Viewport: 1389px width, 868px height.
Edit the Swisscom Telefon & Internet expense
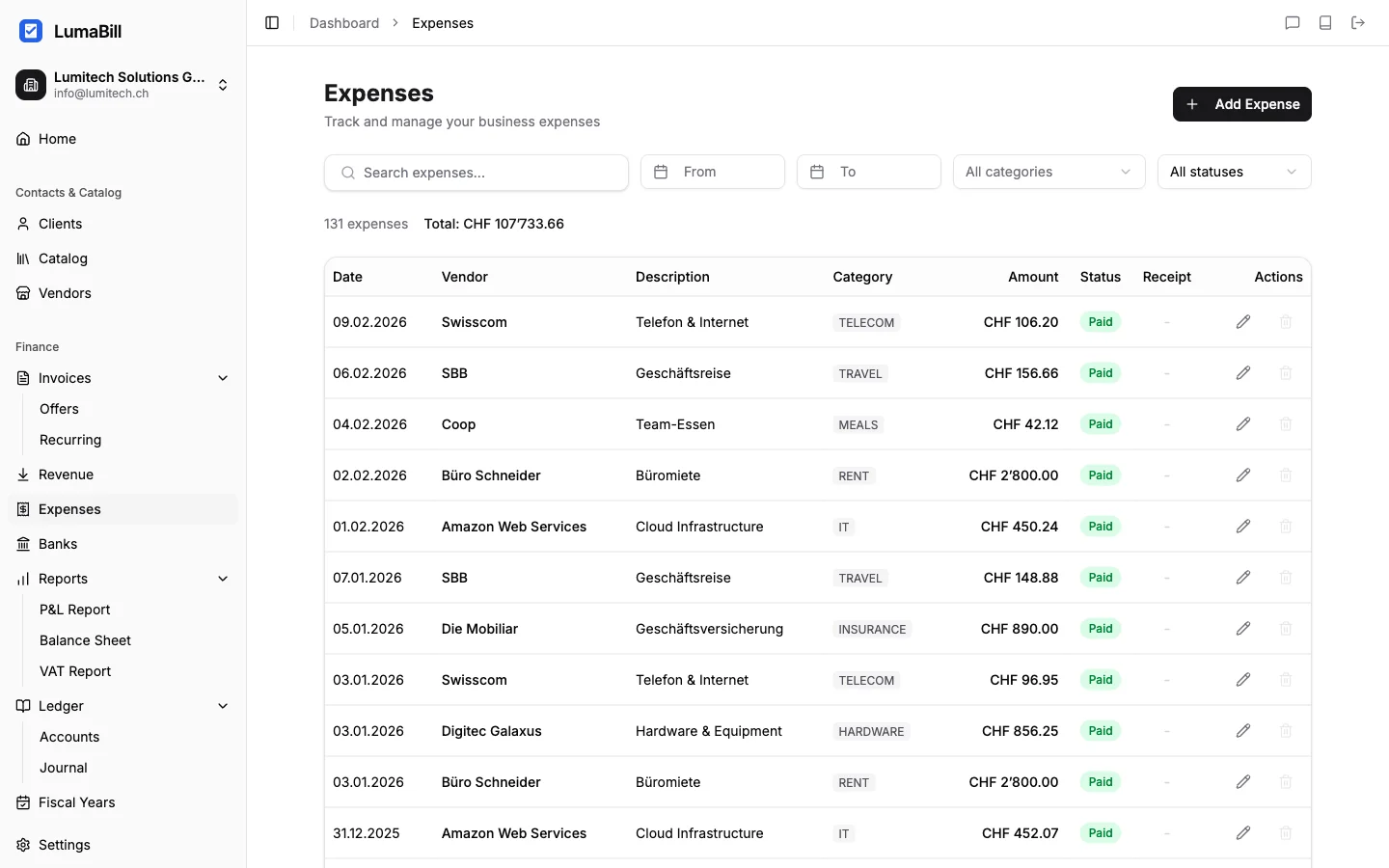(x=1243, y=322)
